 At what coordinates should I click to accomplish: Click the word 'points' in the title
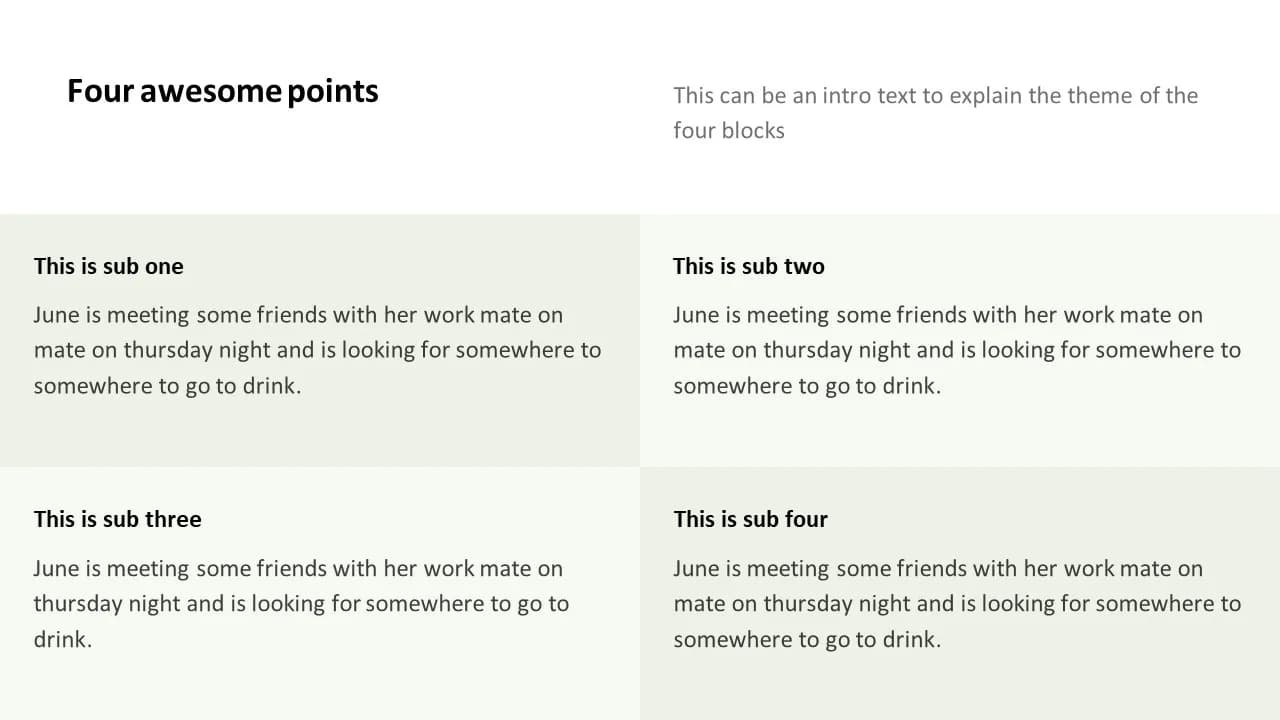point(333,92)
